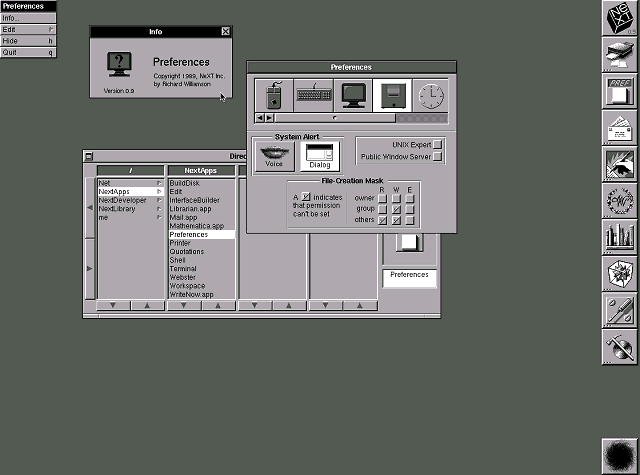This screenshot has height=475, width=640.
Task: Click the Preferences name field in browser
Action: coord(409,278)
